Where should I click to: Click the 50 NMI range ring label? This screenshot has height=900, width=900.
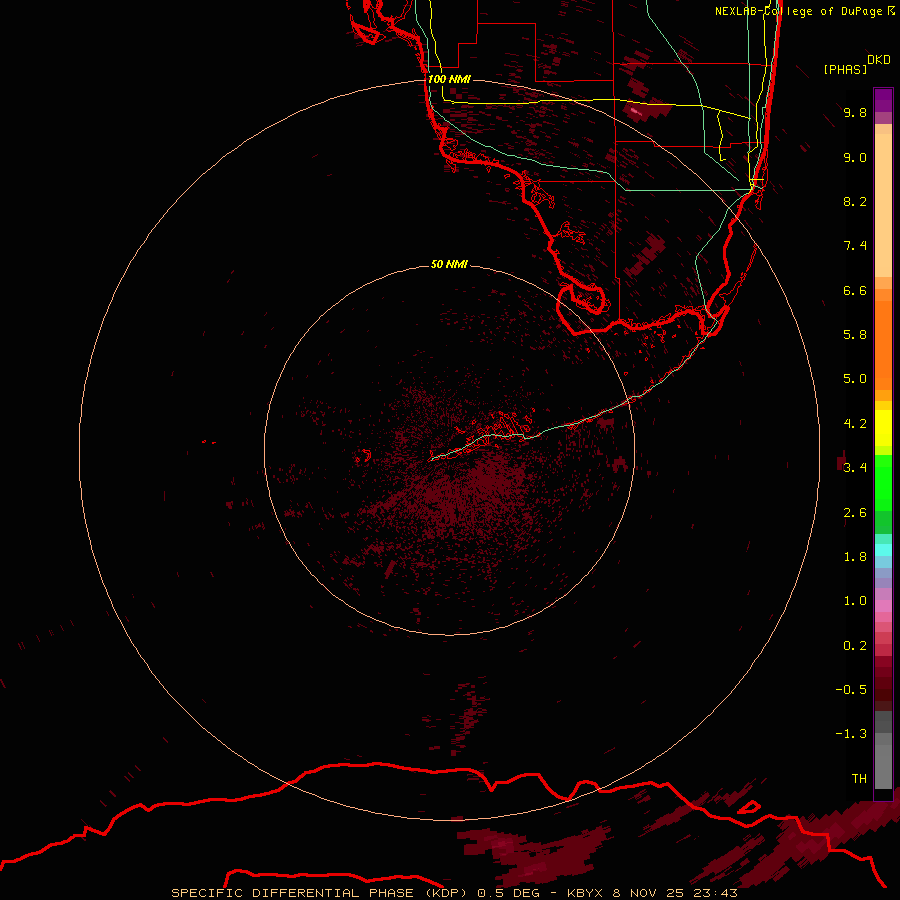tap(449, 264)
